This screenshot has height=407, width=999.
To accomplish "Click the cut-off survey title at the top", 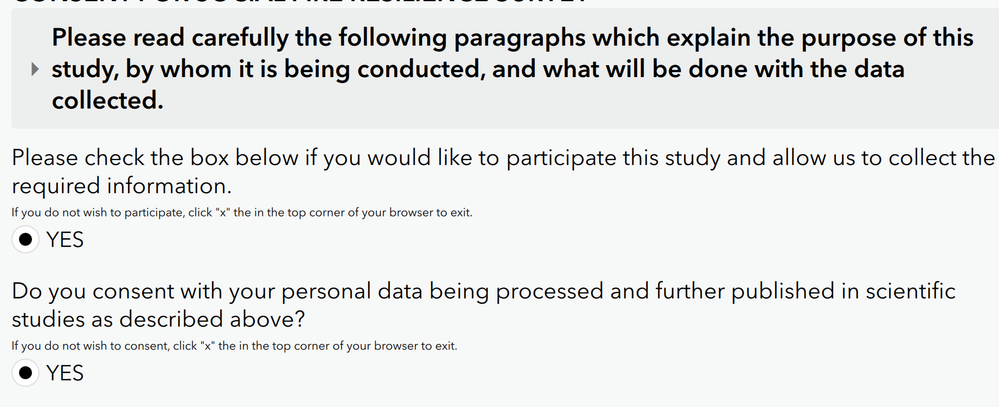I will (x=300, y=3).
